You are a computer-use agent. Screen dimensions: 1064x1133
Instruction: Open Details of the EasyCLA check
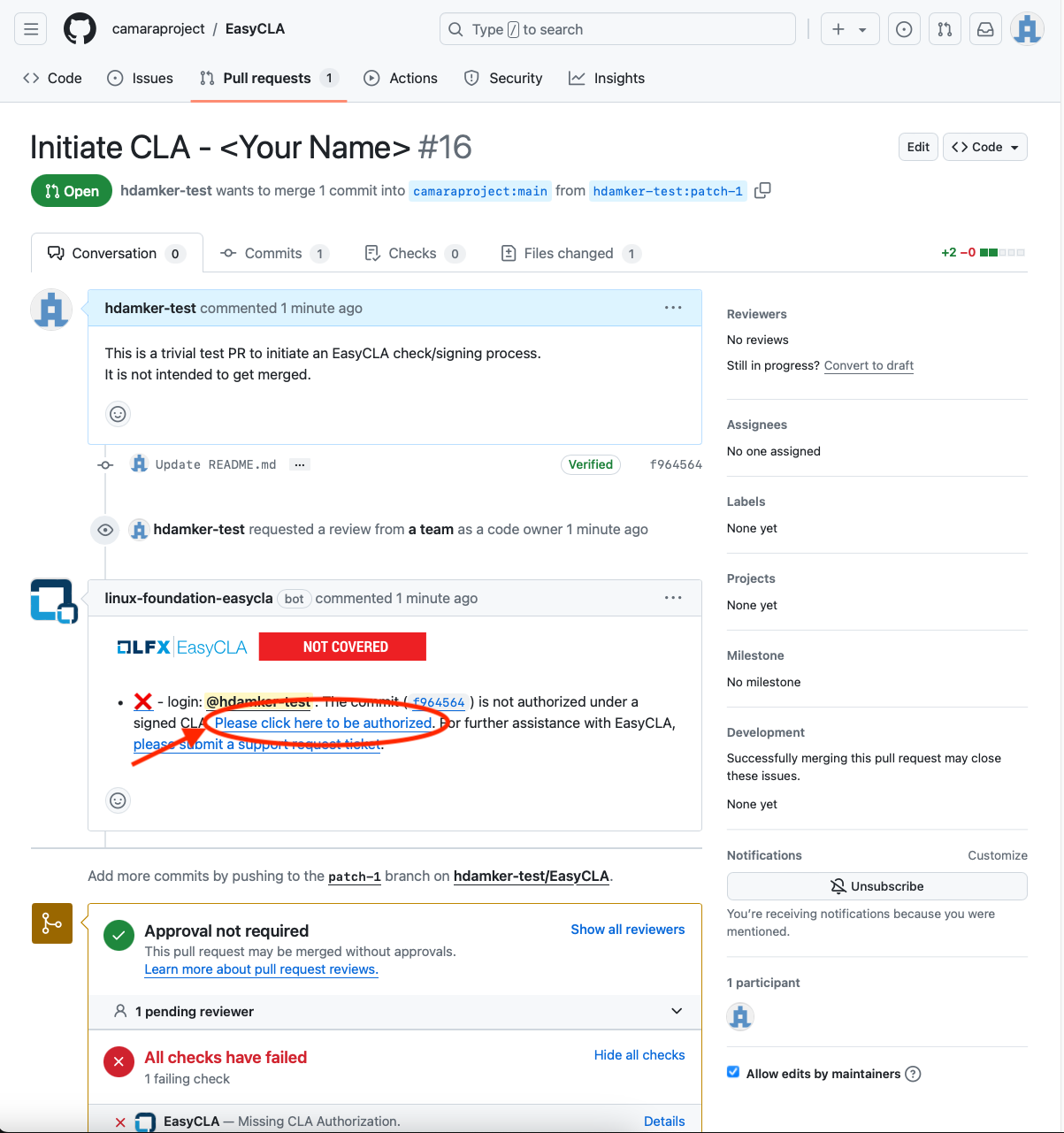point(664,1121)
